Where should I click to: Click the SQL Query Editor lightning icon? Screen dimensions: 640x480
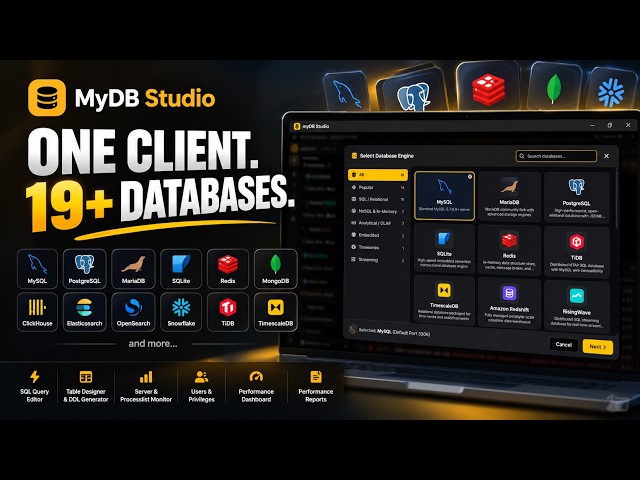35,377
